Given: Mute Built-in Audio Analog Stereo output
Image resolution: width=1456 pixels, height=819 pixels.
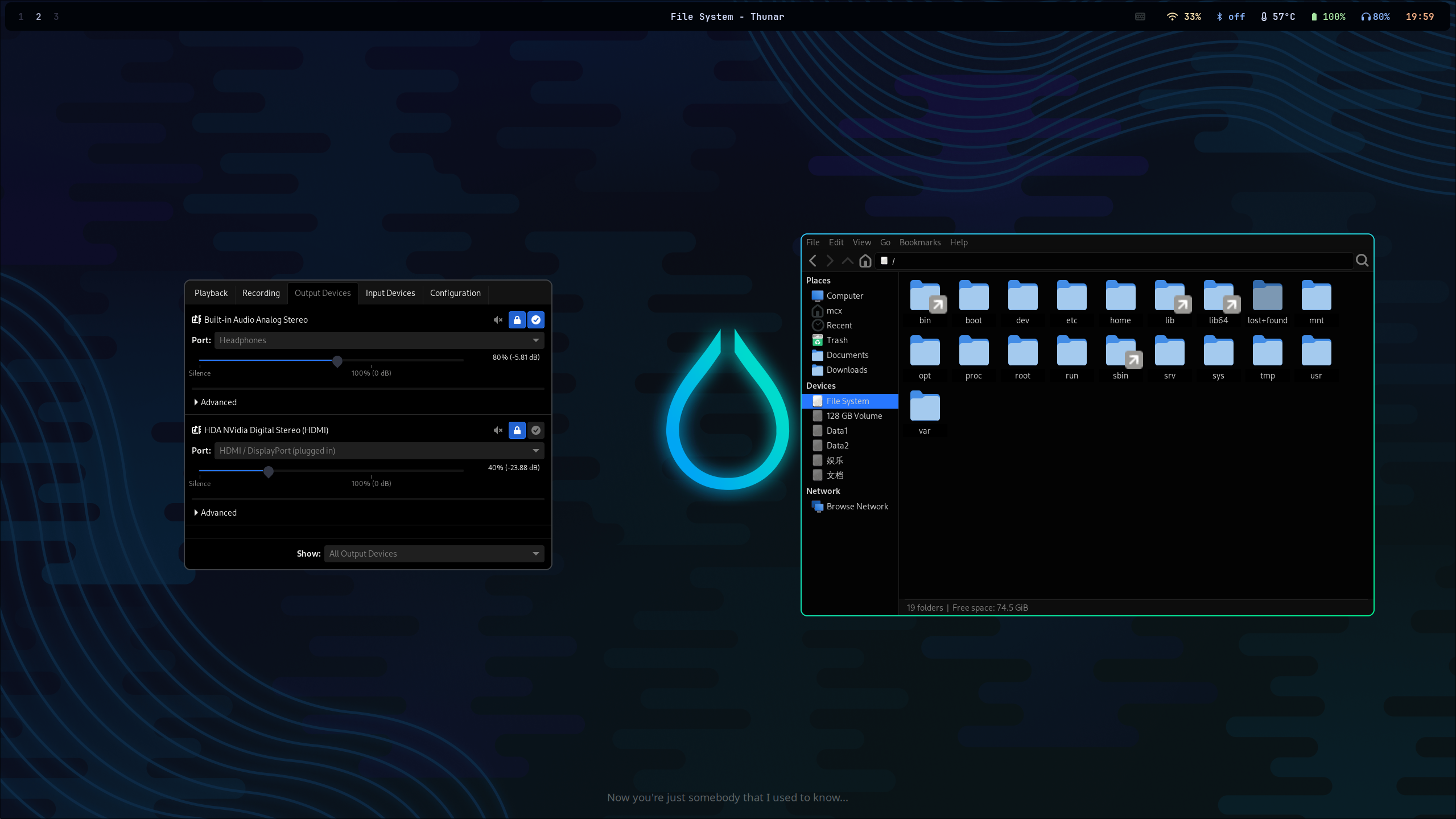Looking at the screenshot, I should pos(498,320).
